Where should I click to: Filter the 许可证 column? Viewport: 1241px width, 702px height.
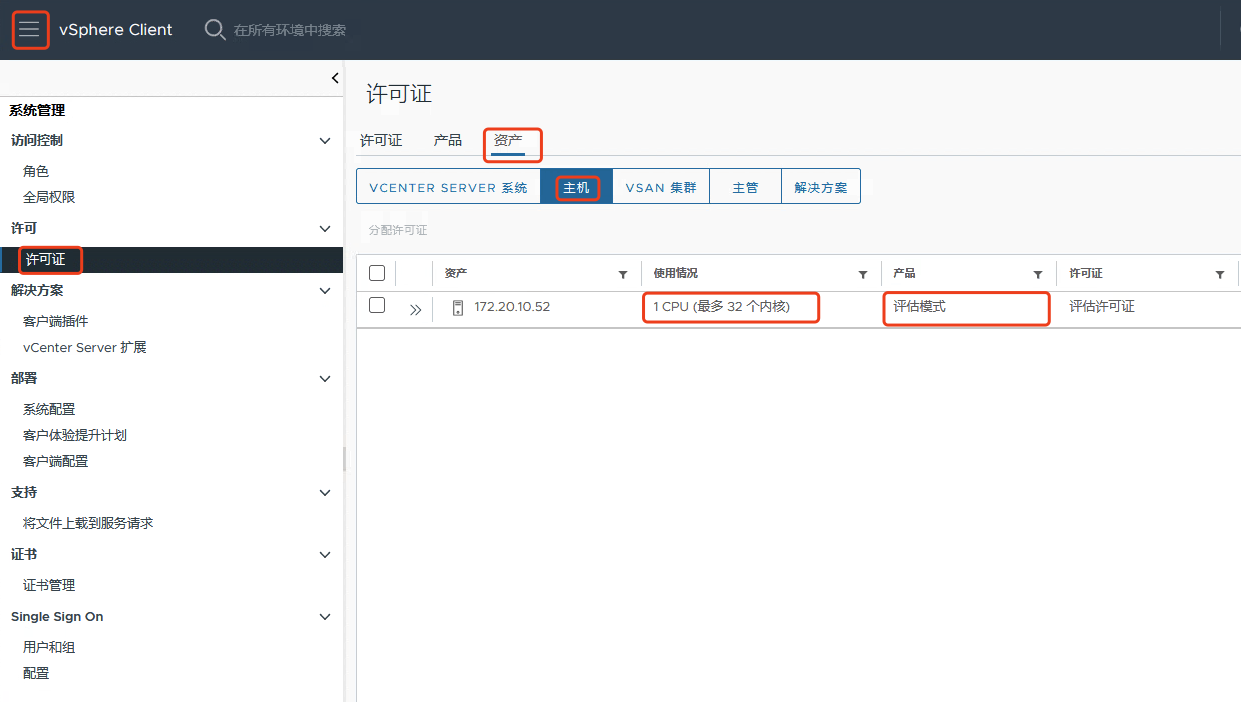pos(1220,274)
